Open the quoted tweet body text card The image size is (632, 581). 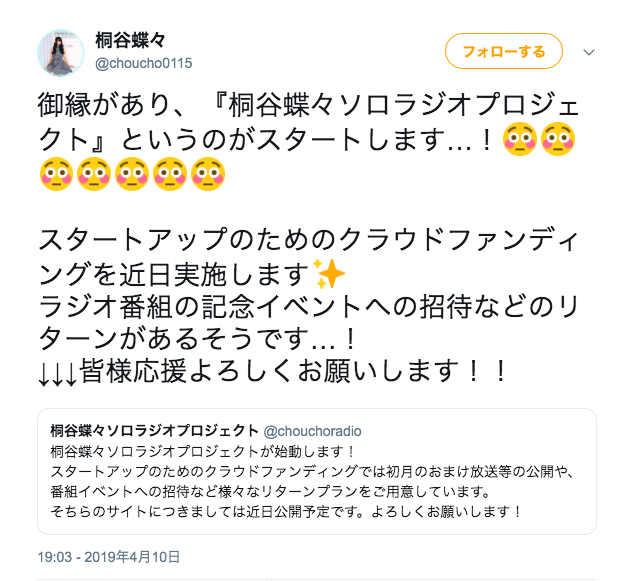pos(317,471)
